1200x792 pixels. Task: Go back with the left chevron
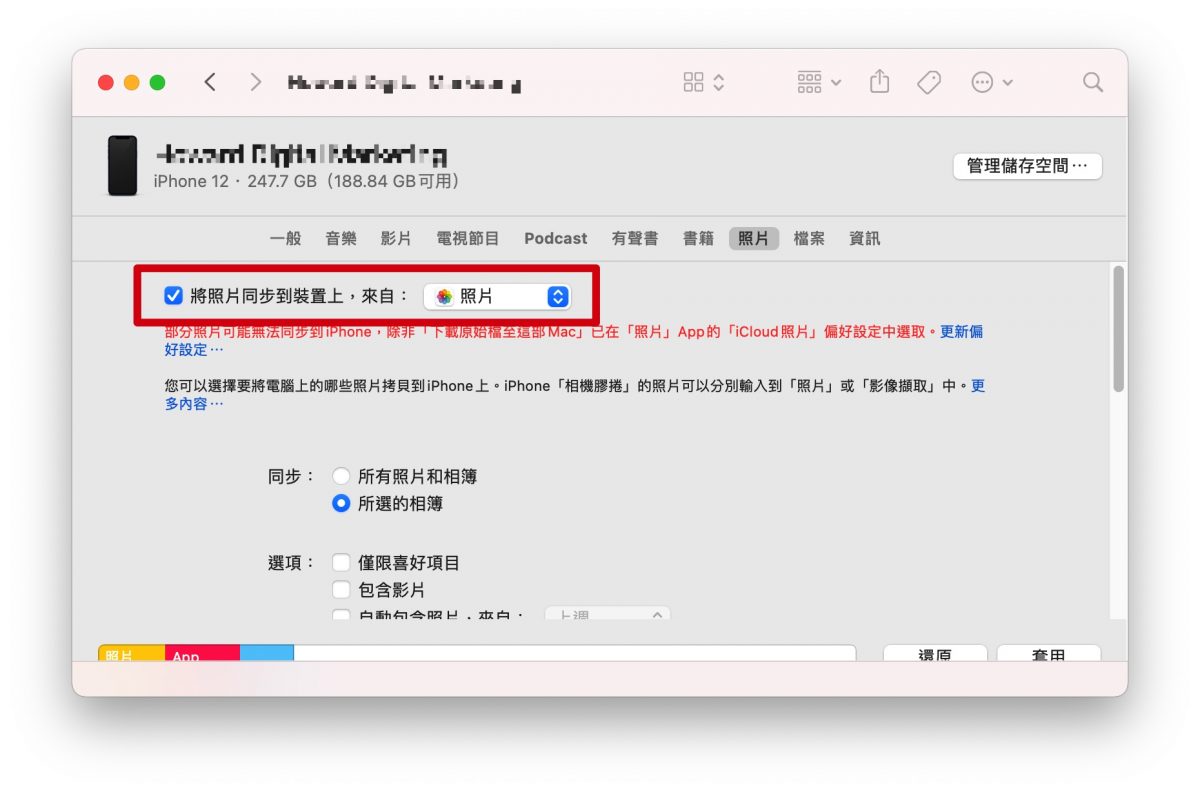210,82
